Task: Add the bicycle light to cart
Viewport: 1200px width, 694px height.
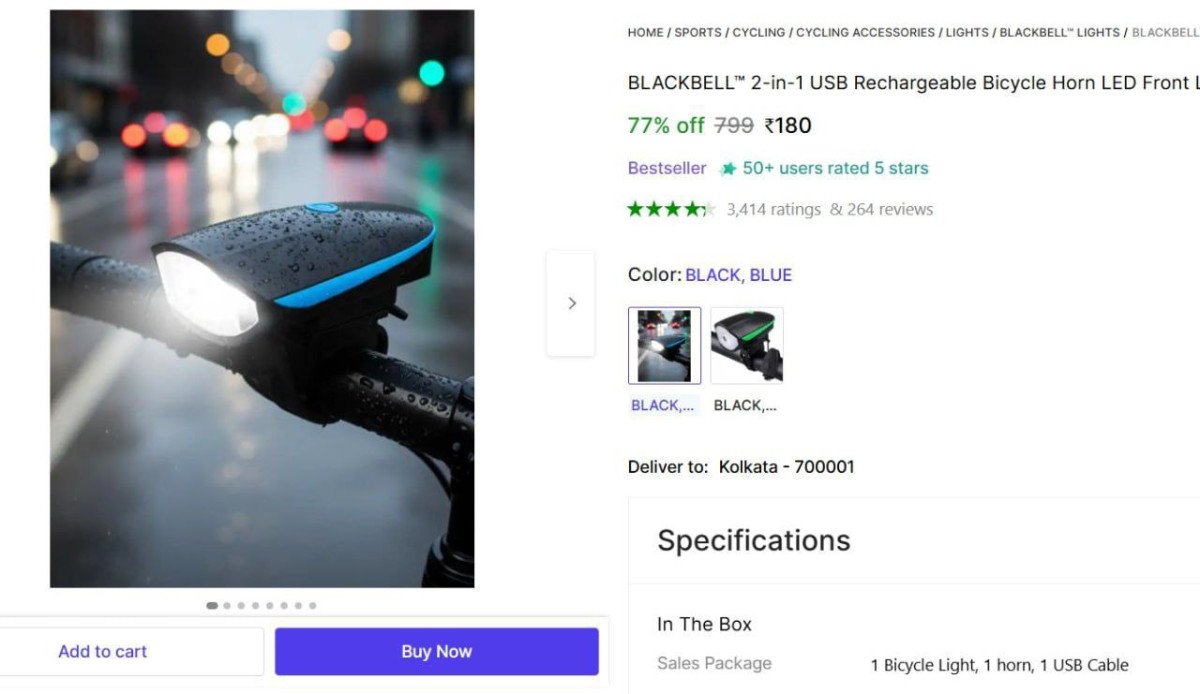Action: (x=102, y=651)
